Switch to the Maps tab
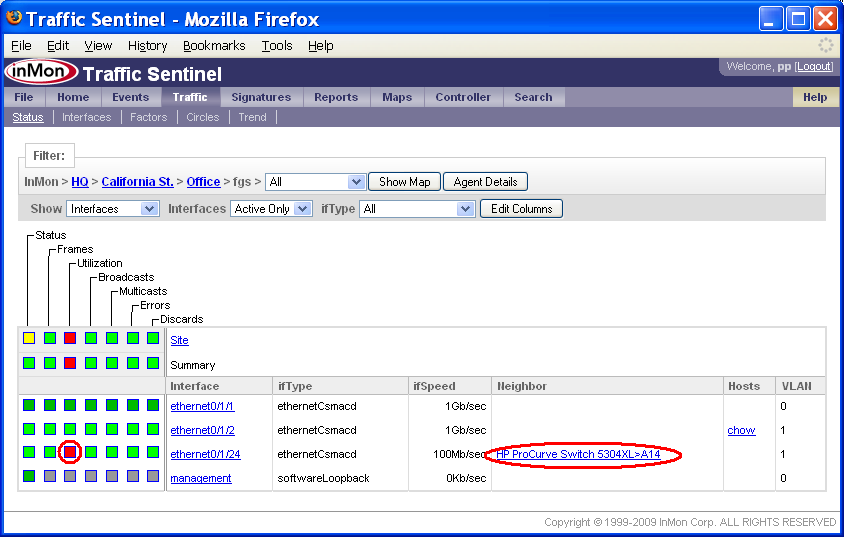 pyautogui.click(x=397, y=97)
